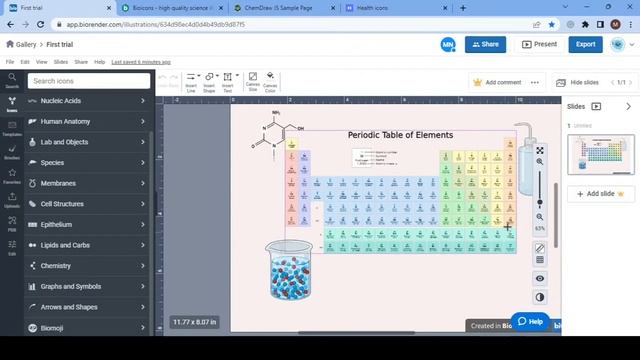640x360 pixels.
Task: Open the PDB sidebar panel
Action: coord(12,224)
